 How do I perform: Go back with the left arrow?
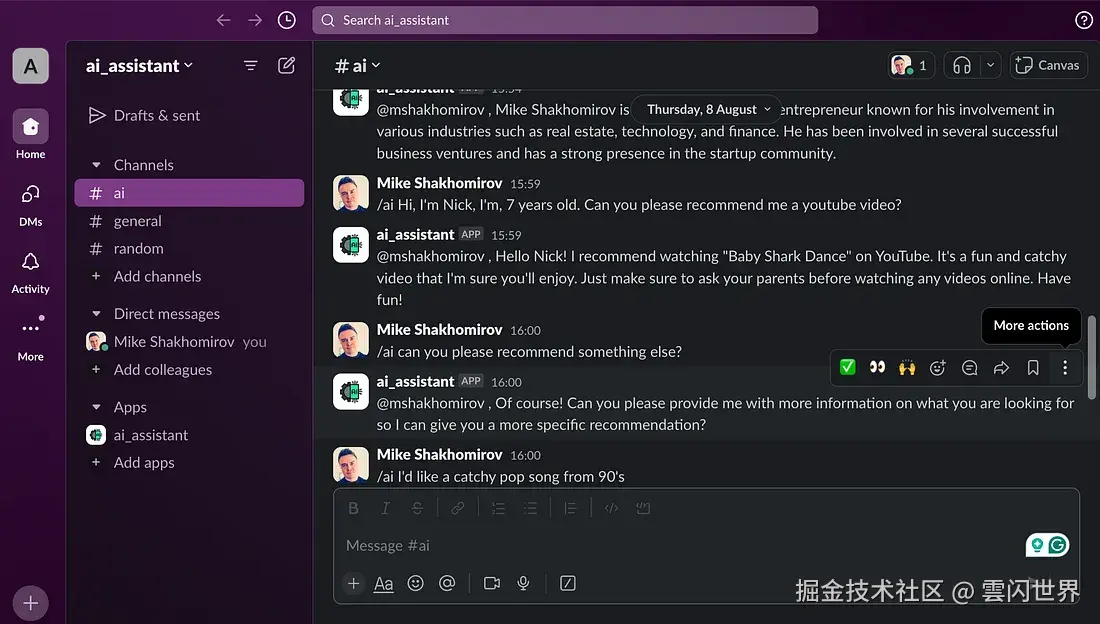[223, 20]
